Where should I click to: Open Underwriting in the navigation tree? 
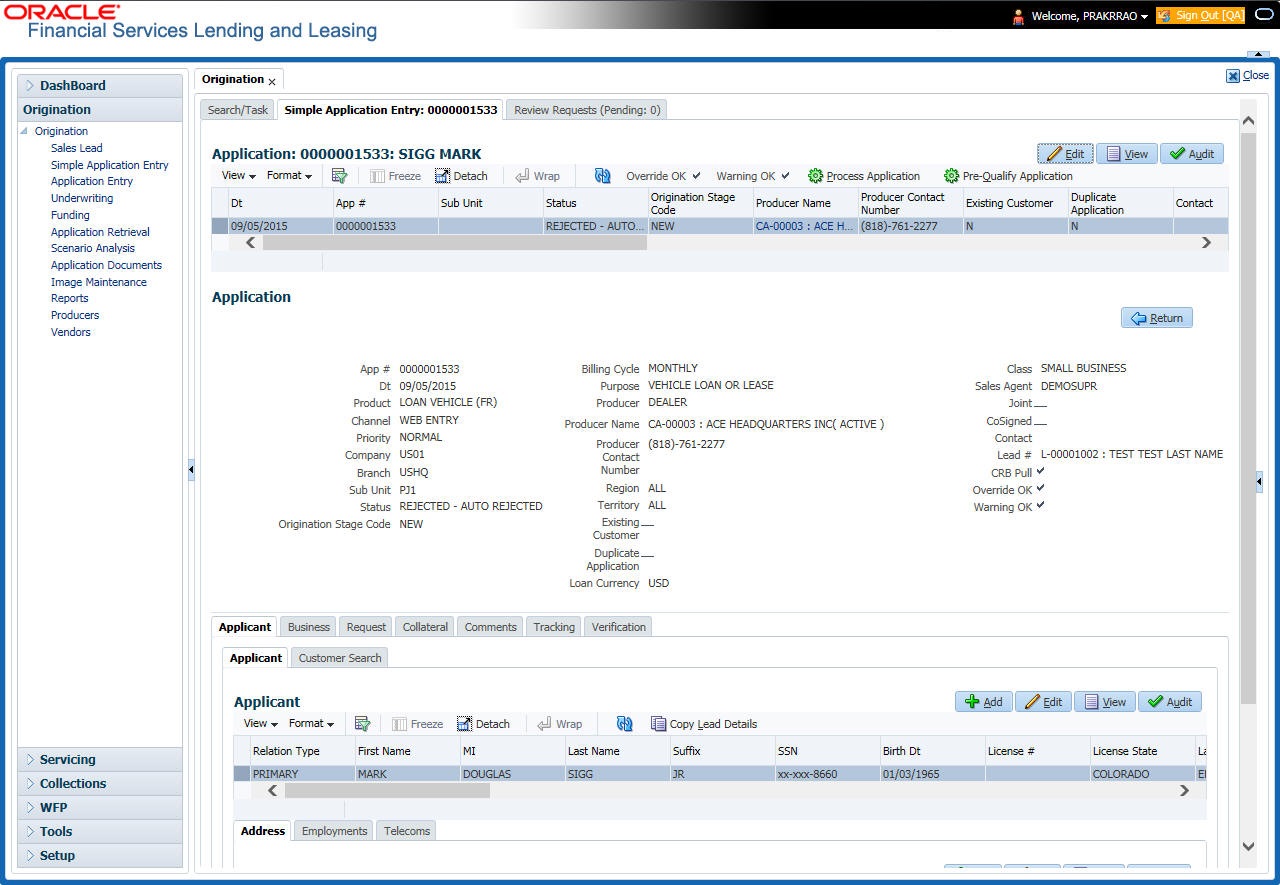(x=82, y=198)
